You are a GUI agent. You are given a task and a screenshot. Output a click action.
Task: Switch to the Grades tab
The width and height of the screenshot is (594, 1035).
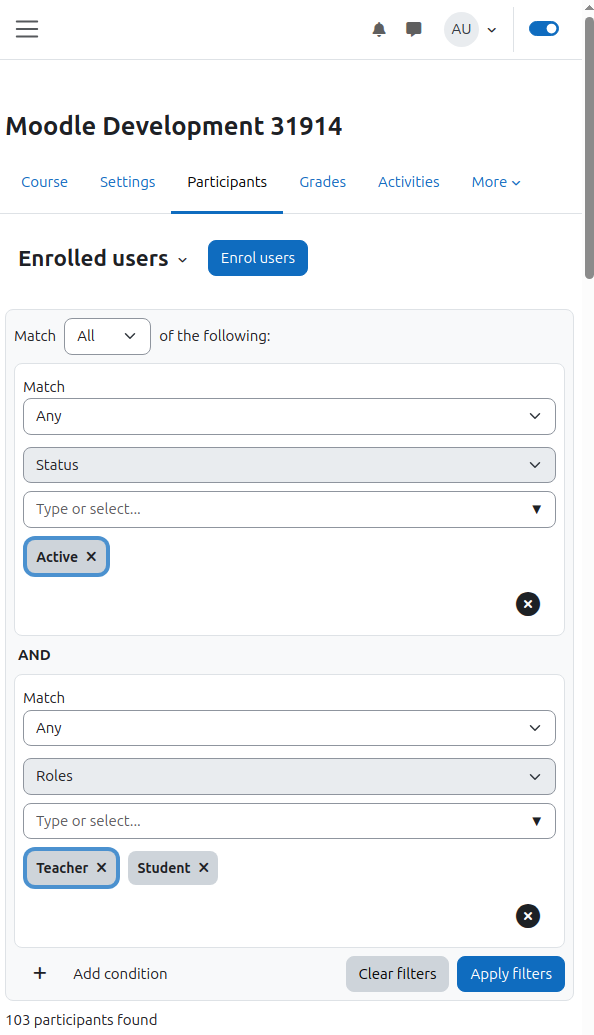tap(323, 182)
